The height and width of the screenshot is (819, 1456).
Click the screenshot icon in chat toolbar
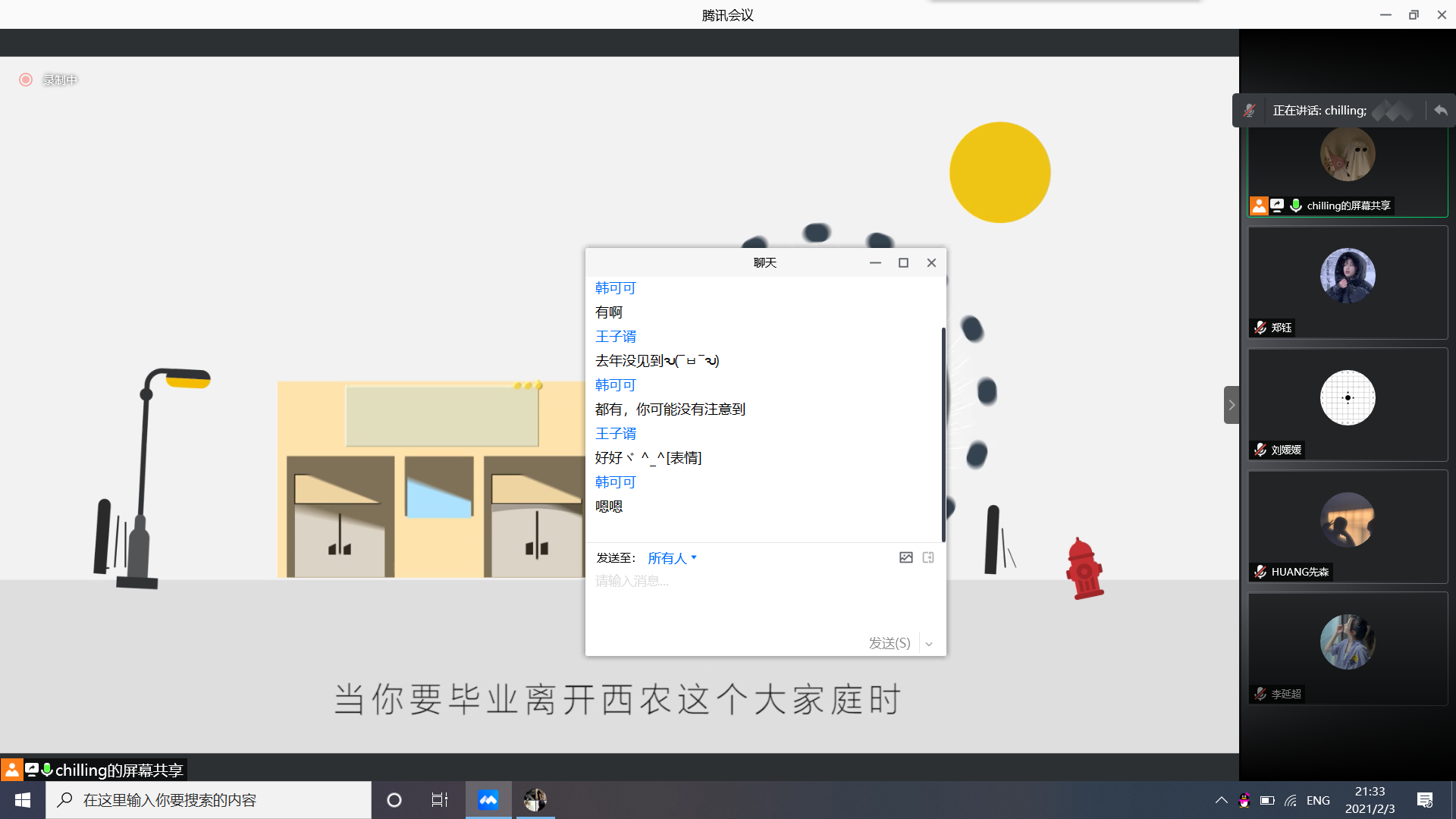(928, 558)
